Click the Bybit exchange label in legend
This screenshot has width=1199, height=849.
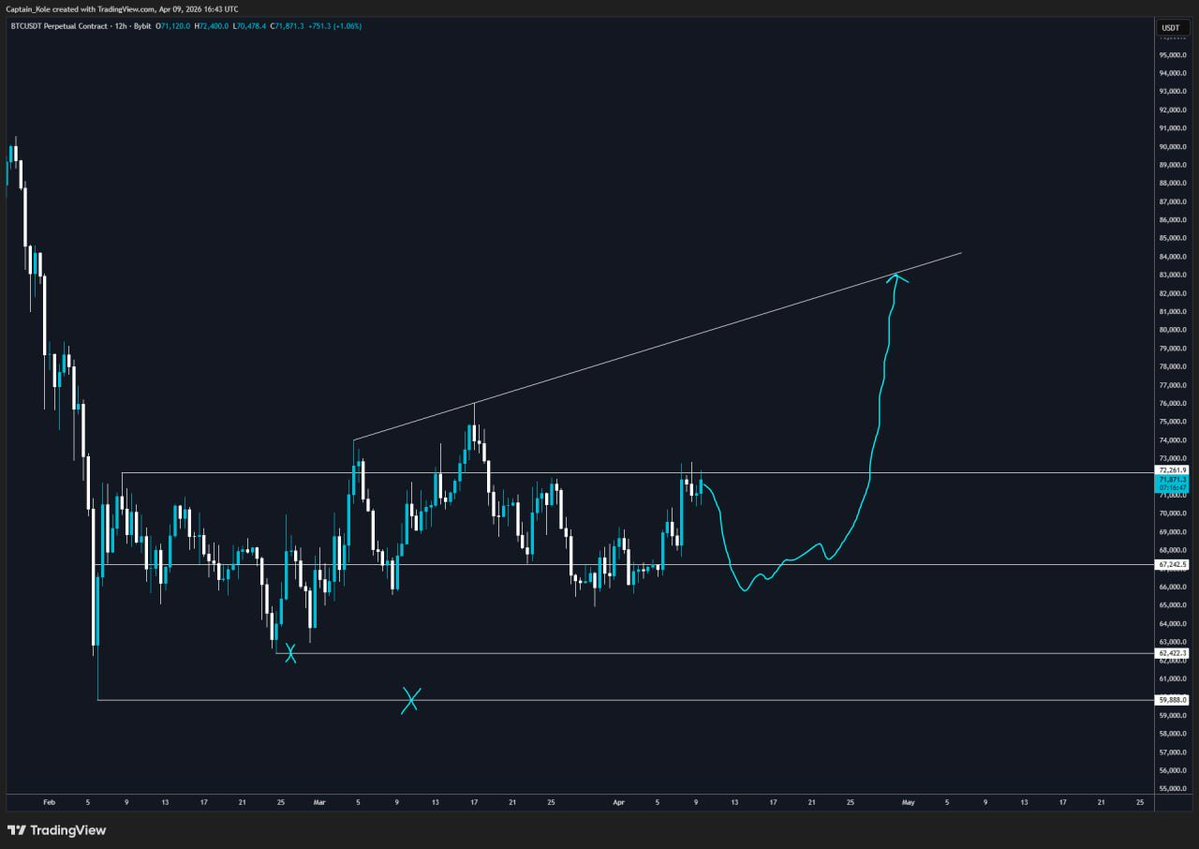point(142,26)
